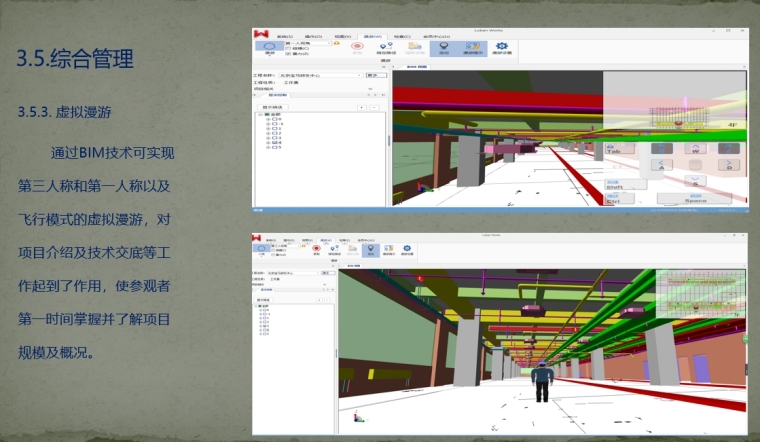
Task: Click the highlighted locate icon in upper ribbon
Action: 443,46
